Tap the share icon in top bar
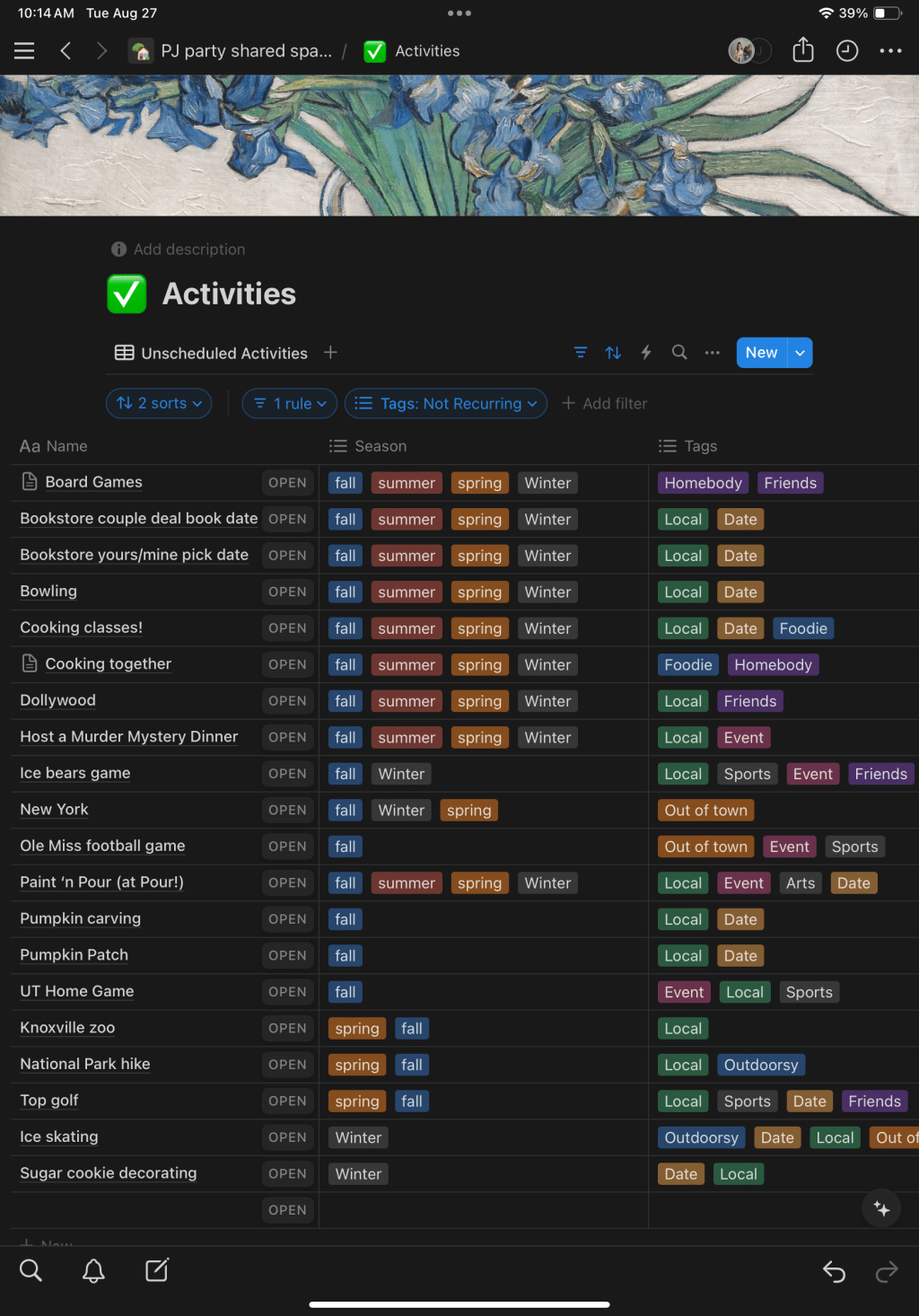Screen dimensions: 919x1316 coord(802,50)
